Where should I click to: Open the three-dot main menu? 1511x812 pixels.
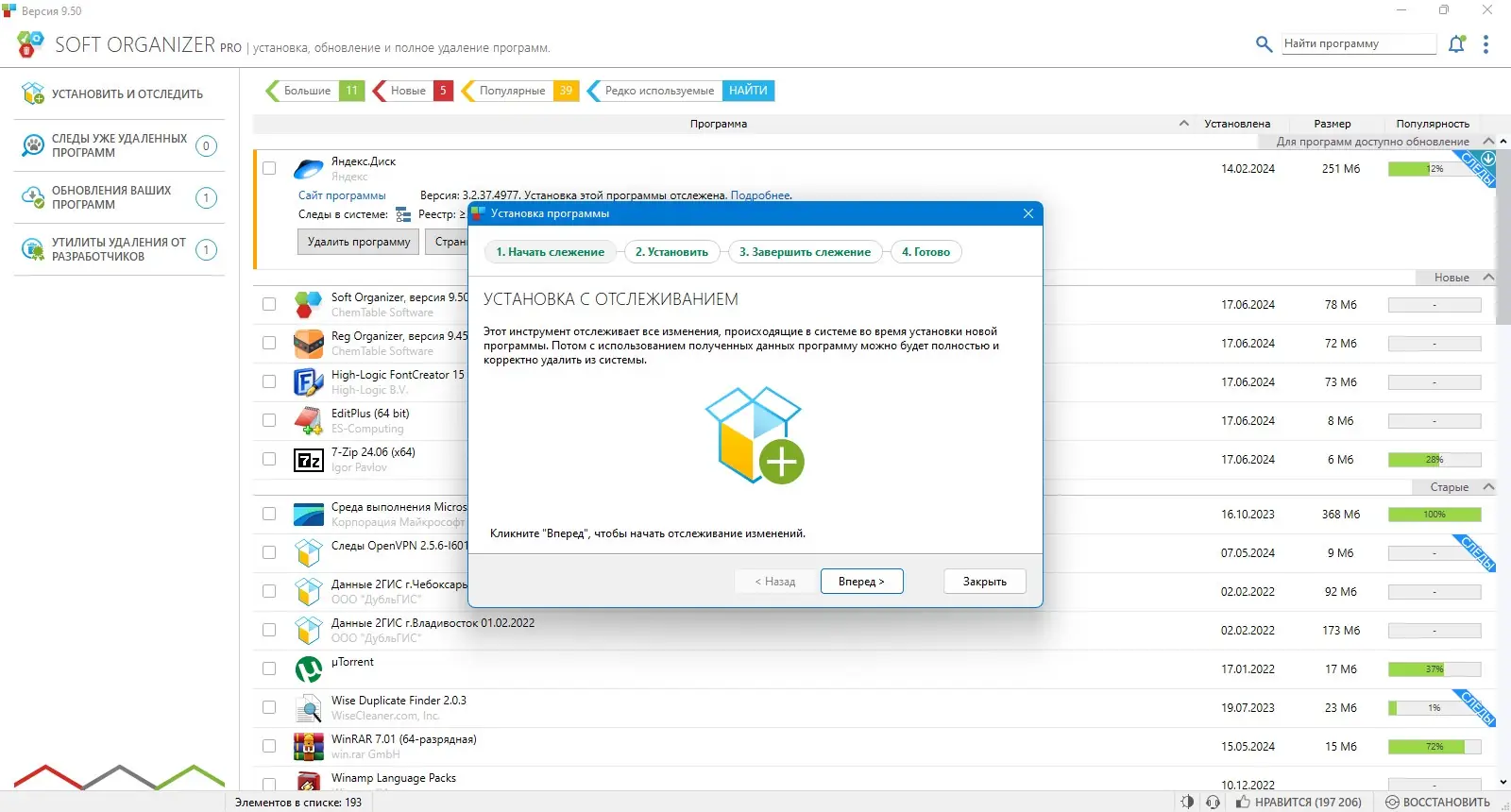1486,44
